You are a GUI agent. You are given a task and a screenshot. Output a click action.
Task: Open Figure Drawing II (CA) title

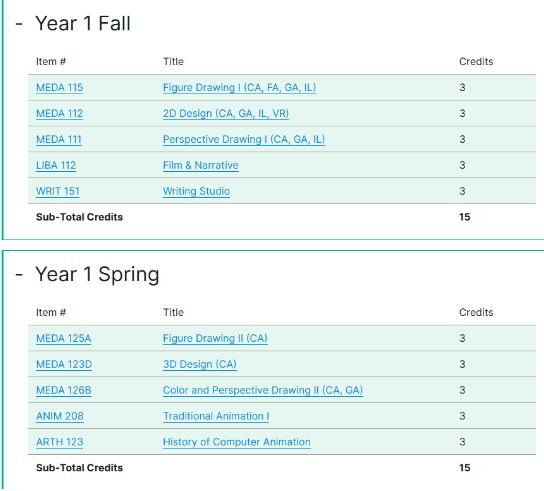[215, 338]
